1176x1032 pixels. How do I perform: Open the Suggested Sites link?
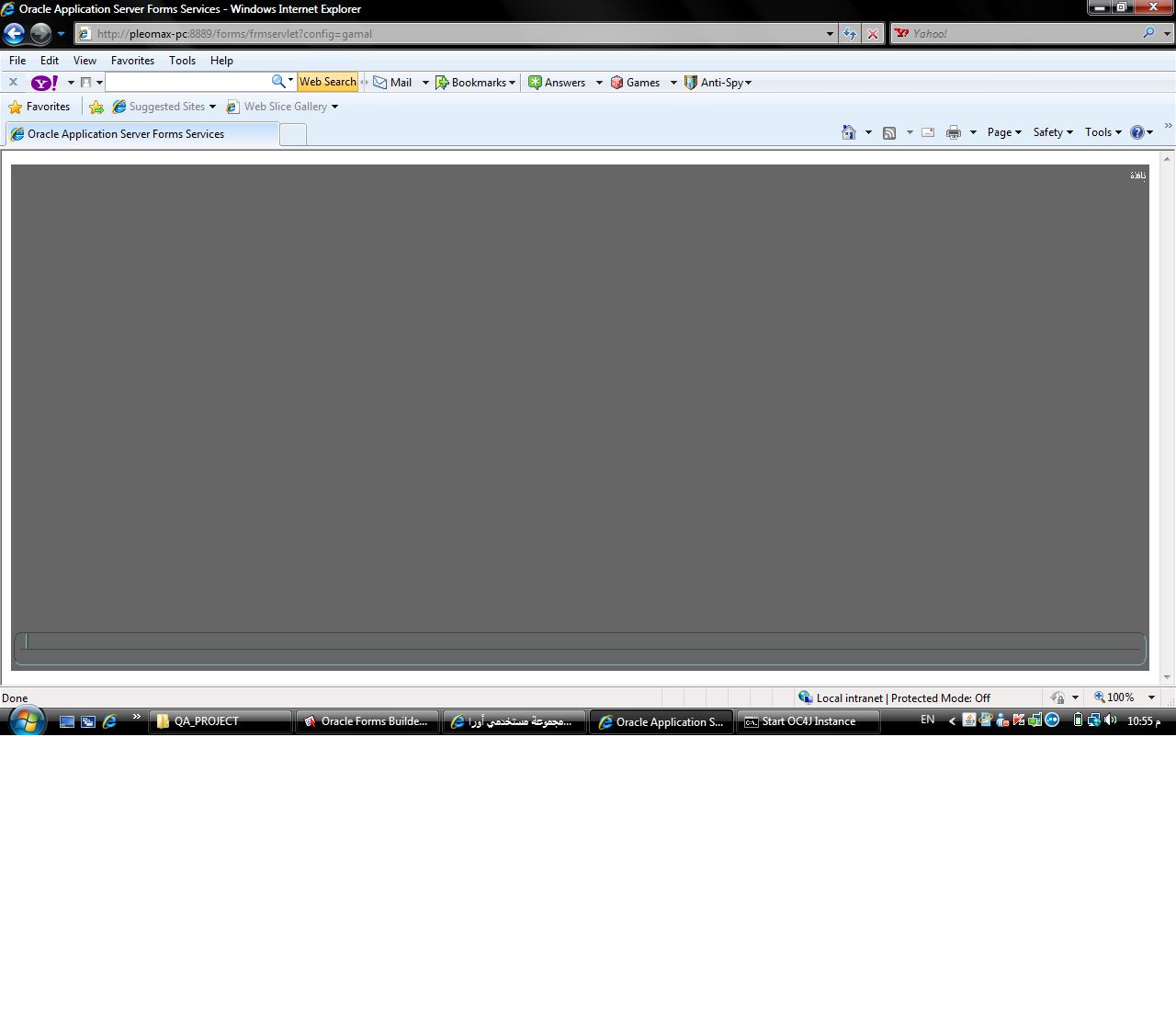164,107
